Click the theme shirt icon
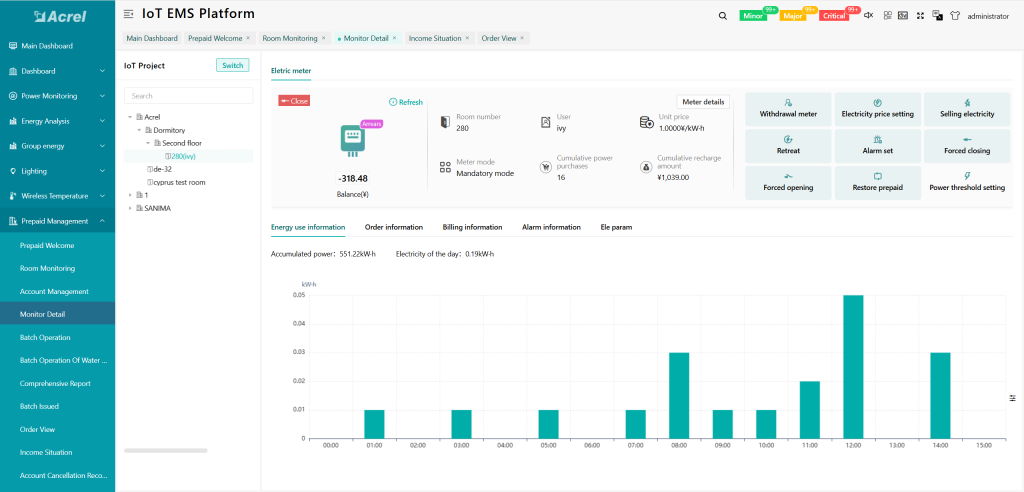1024x492 pixels. tap(954, 15)
